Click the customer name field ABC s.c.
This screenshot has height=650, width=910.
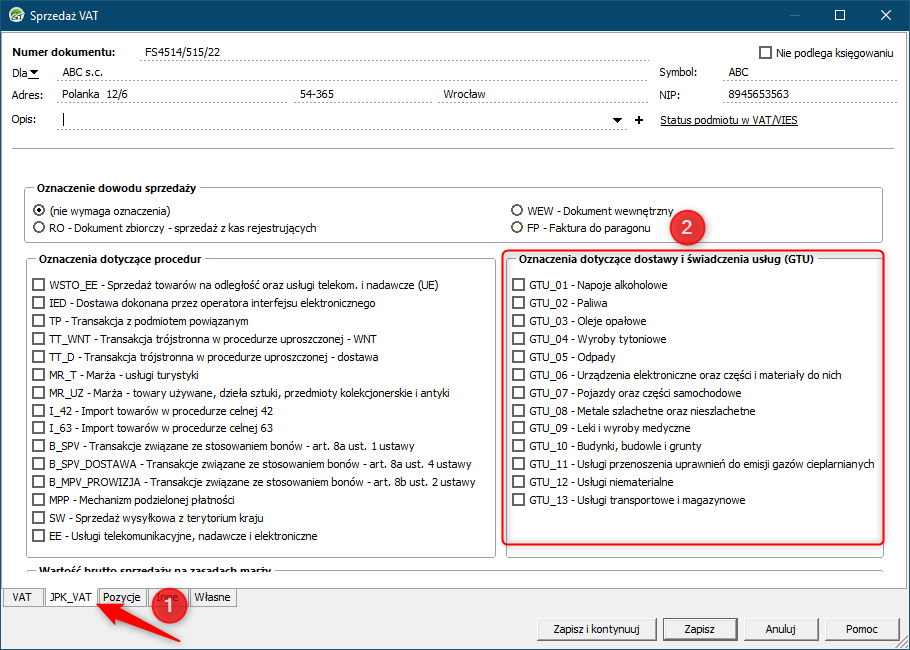[353, 73]
